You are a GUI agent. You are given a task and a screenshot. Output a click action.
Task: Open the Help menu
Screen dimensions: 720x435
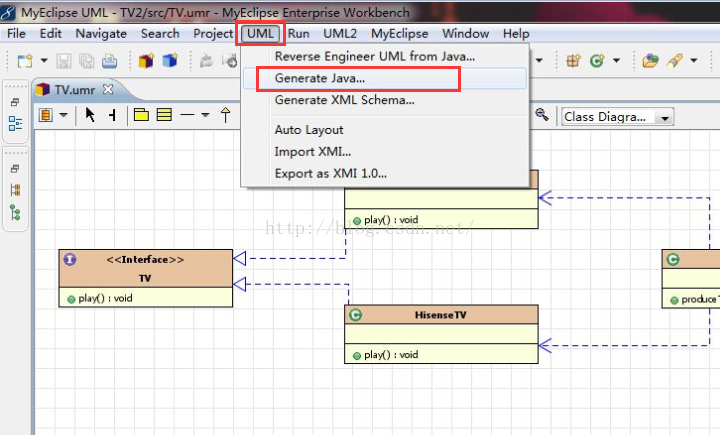(516, 34)
